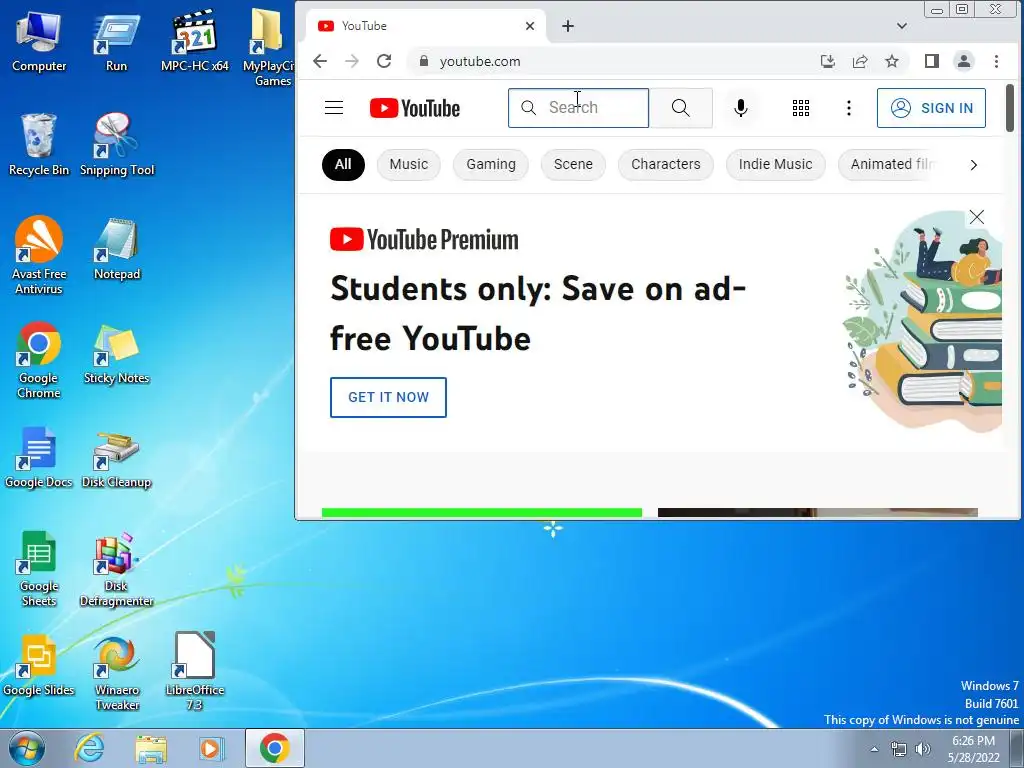Image resolution: width=1024 pixels, height=768 pixels.
Task: Bookmark this tab with the star
Action: point(891,61)
